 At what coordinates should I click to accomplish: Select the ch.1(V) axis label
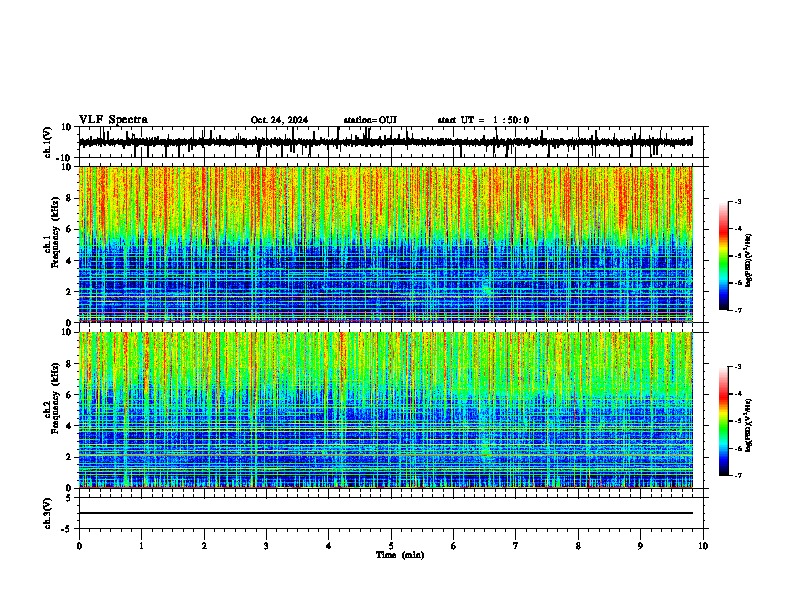click(48, 142)
